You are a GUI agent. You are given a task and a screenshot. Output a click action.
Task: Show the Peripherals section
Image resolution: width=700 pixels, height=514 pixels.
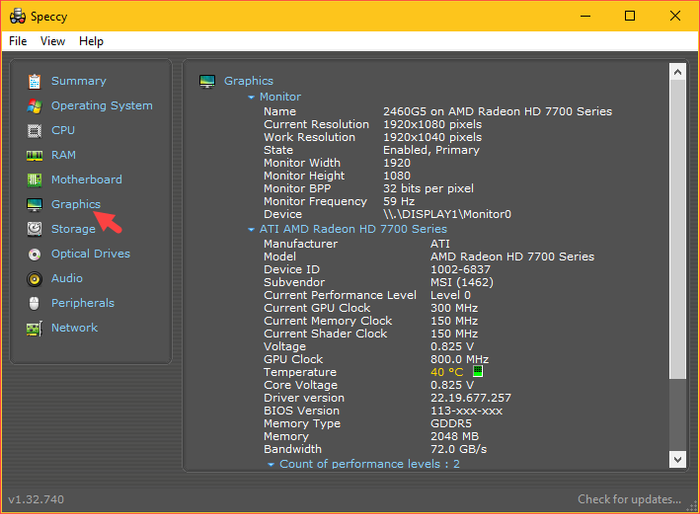click(x=83, y=303)
